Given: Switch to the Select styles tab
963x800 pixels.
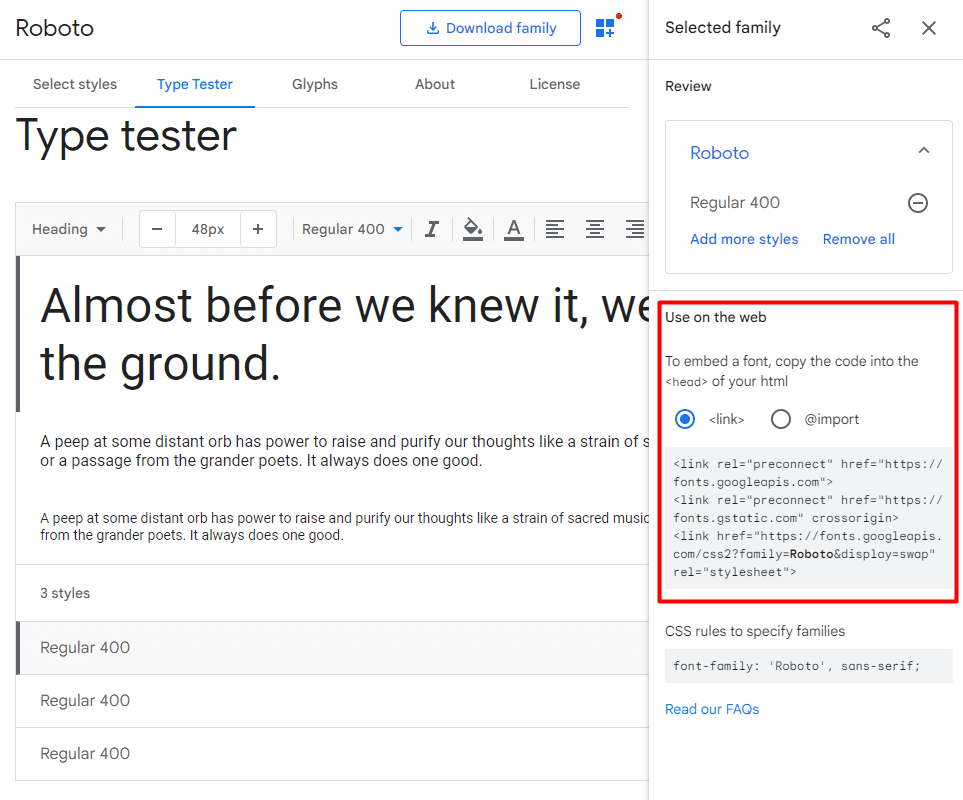Looking at the screenshot, I should [75, 84].
